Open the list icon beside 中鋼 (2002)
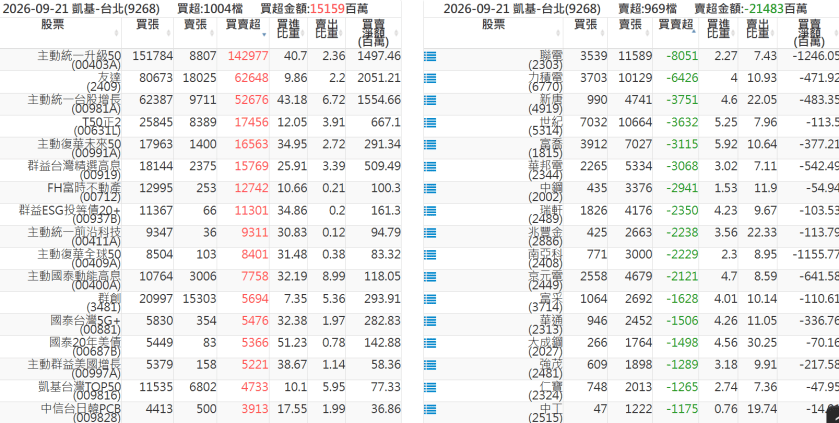 pos(430,188)
